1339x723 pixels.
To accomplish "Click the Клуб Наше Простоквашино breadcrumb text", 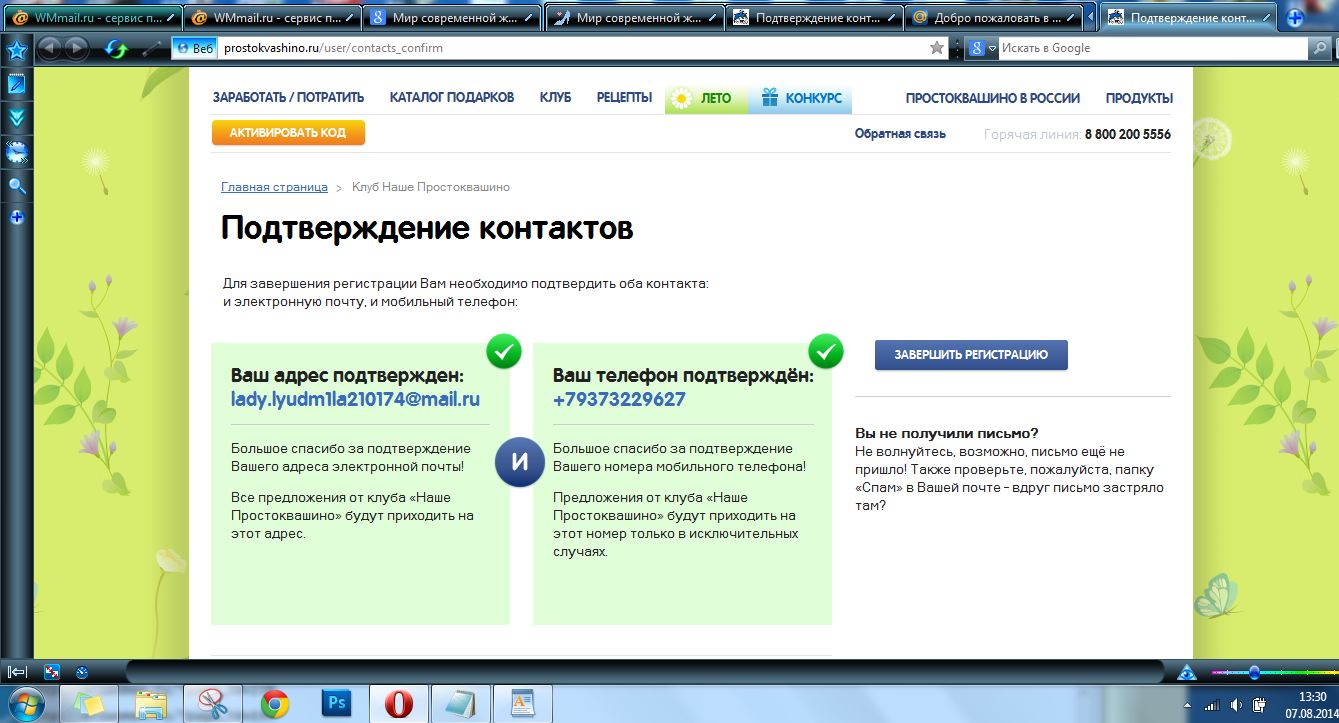I will click(x=431, y=187).
